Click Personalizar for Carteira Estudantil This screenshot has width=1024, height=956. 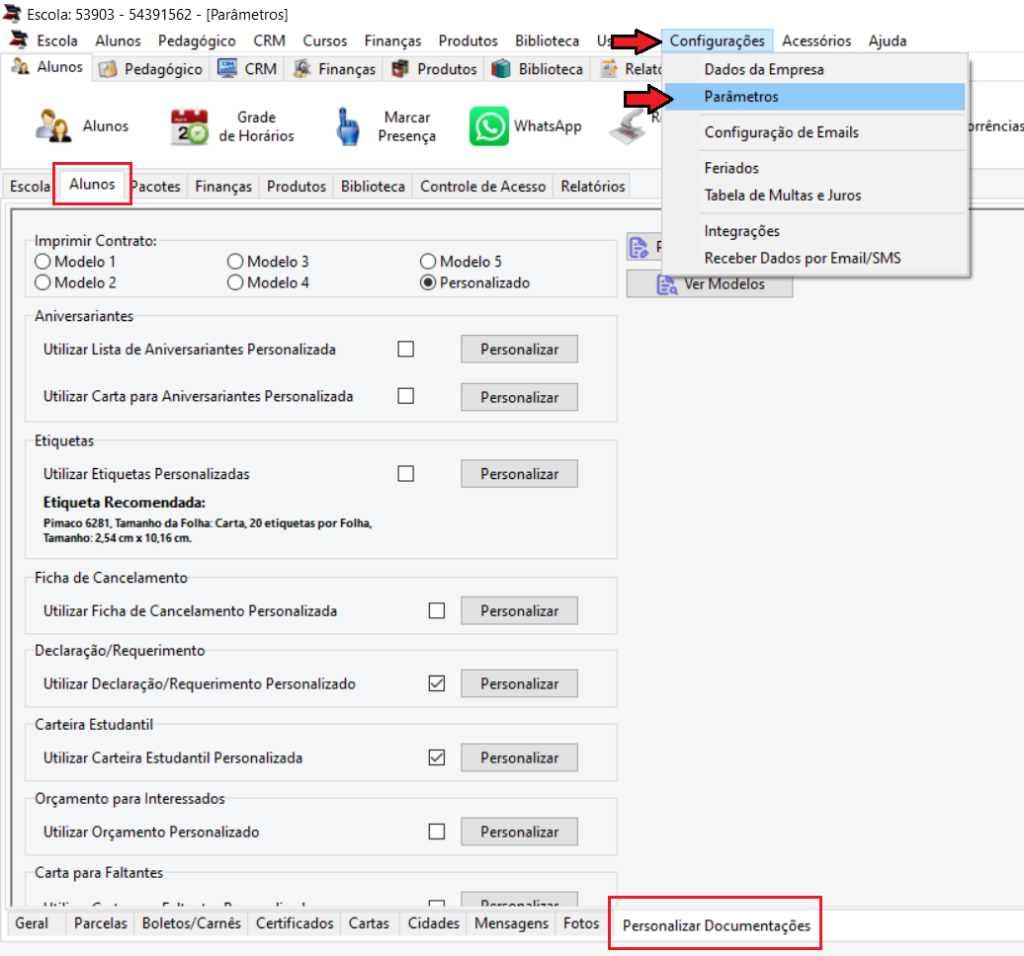519,757
